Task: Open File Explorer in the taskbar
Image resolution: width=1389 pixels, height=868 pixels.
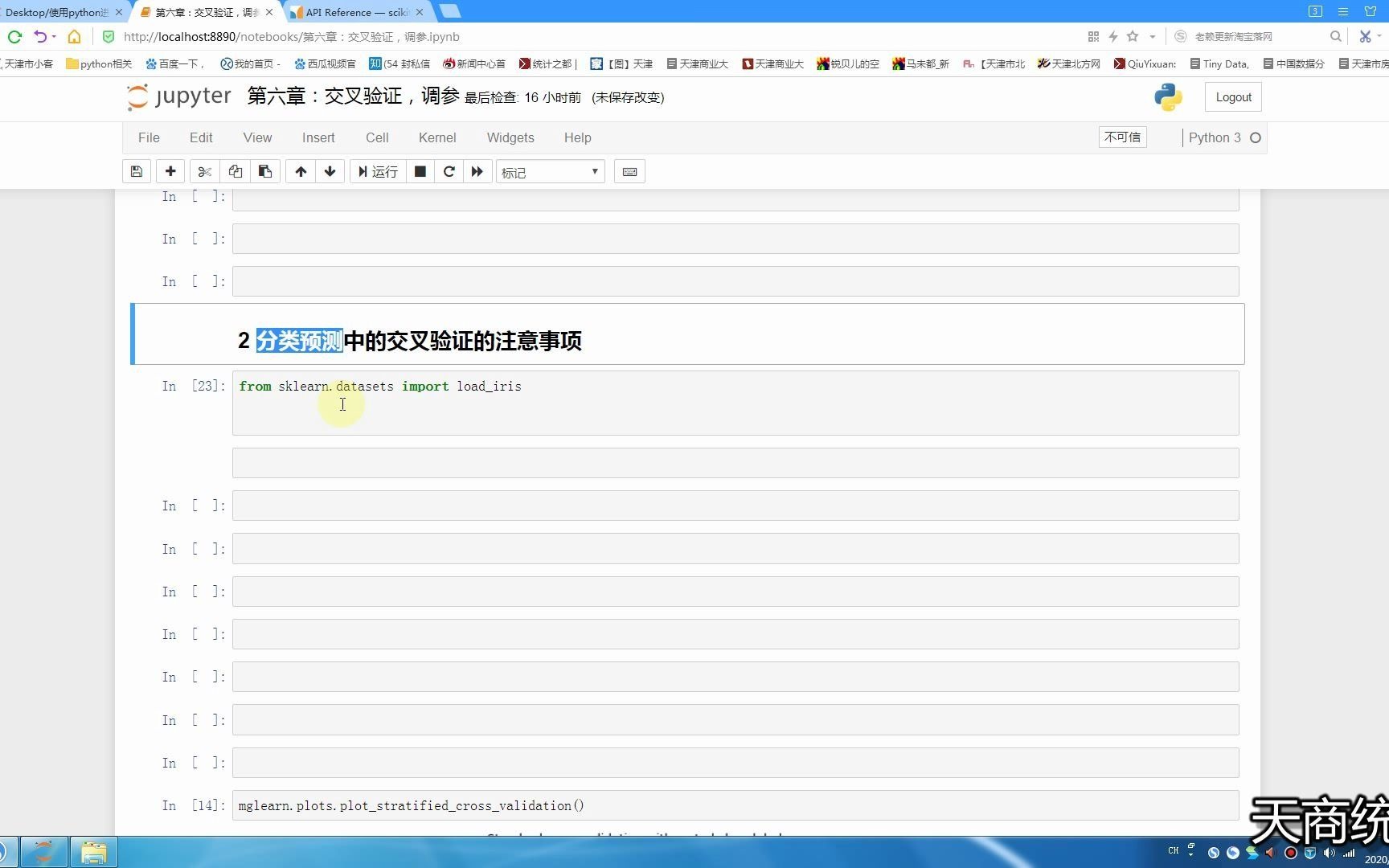Action: click(x=94, y=852)
